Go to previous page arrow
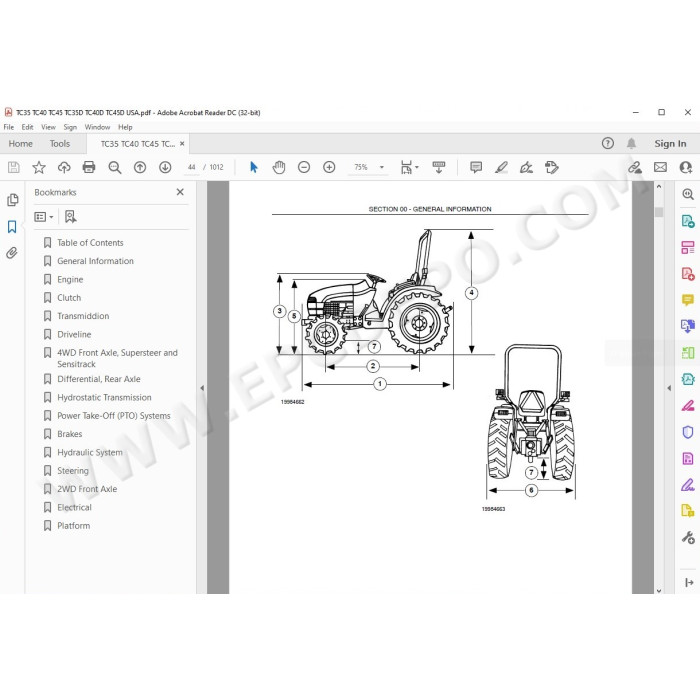Screen dimensions: 700x700 coord(140,167)
